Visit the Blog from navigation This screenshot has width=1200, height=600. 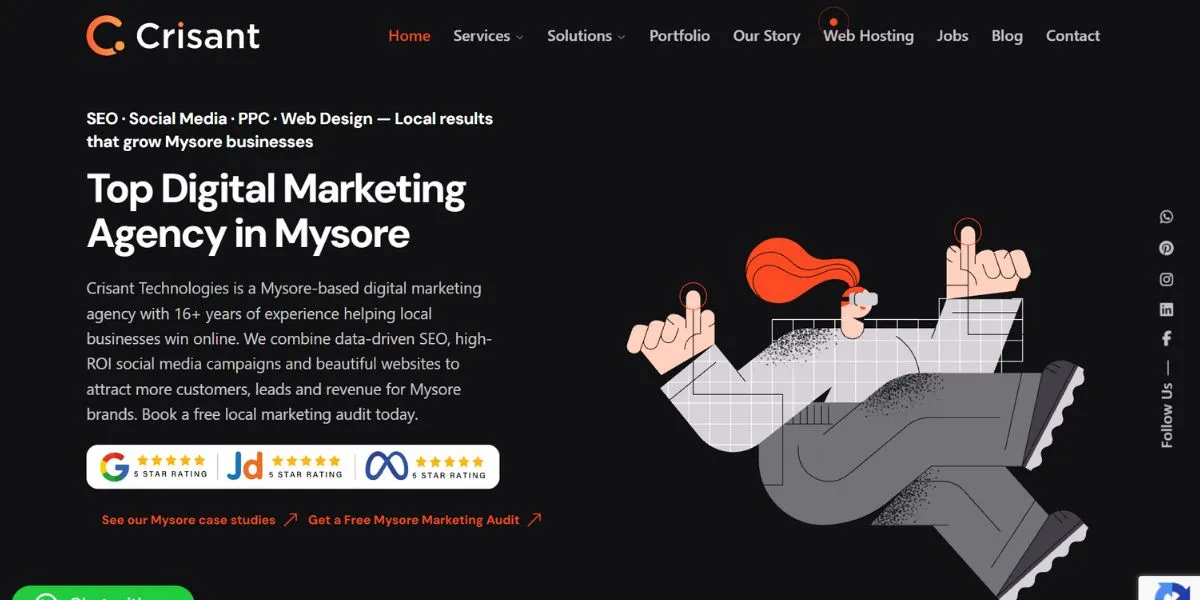click(x=1007, y=36)
